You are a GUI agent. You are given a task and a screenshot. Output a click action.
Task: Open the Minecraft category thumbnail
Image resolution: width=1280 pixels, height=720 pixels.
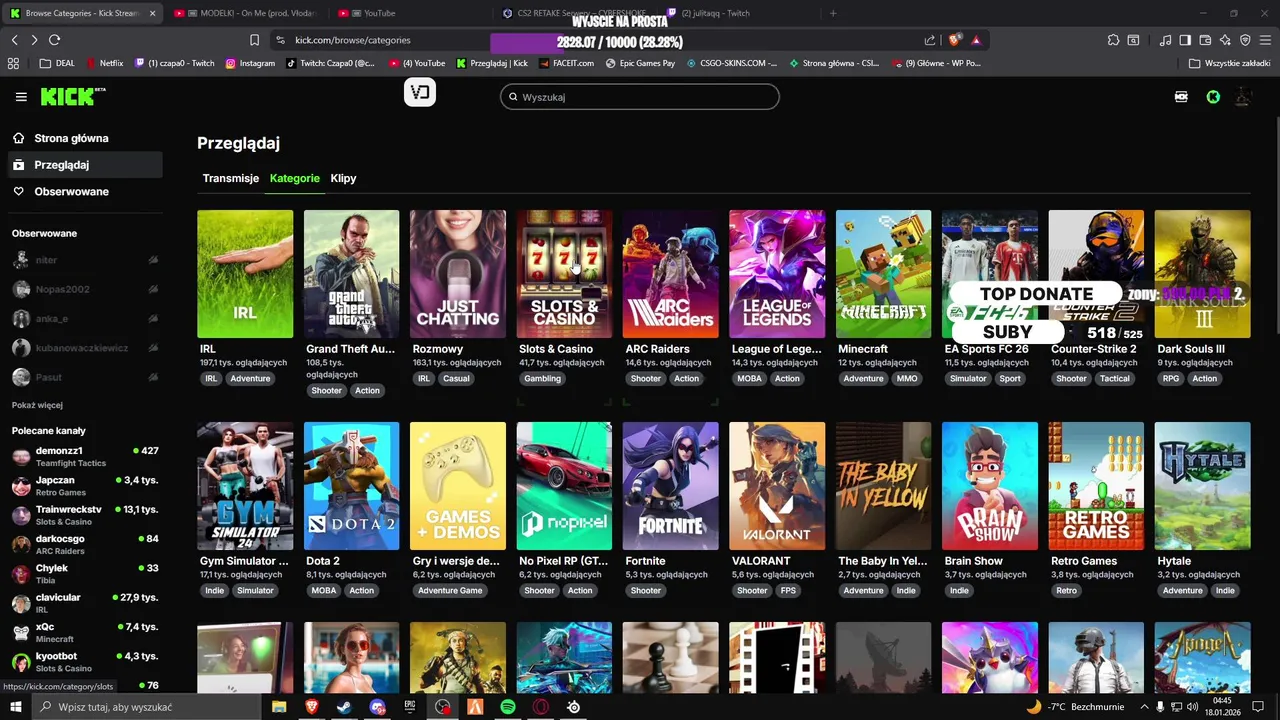pyautogui.click(x=883, y=274)
